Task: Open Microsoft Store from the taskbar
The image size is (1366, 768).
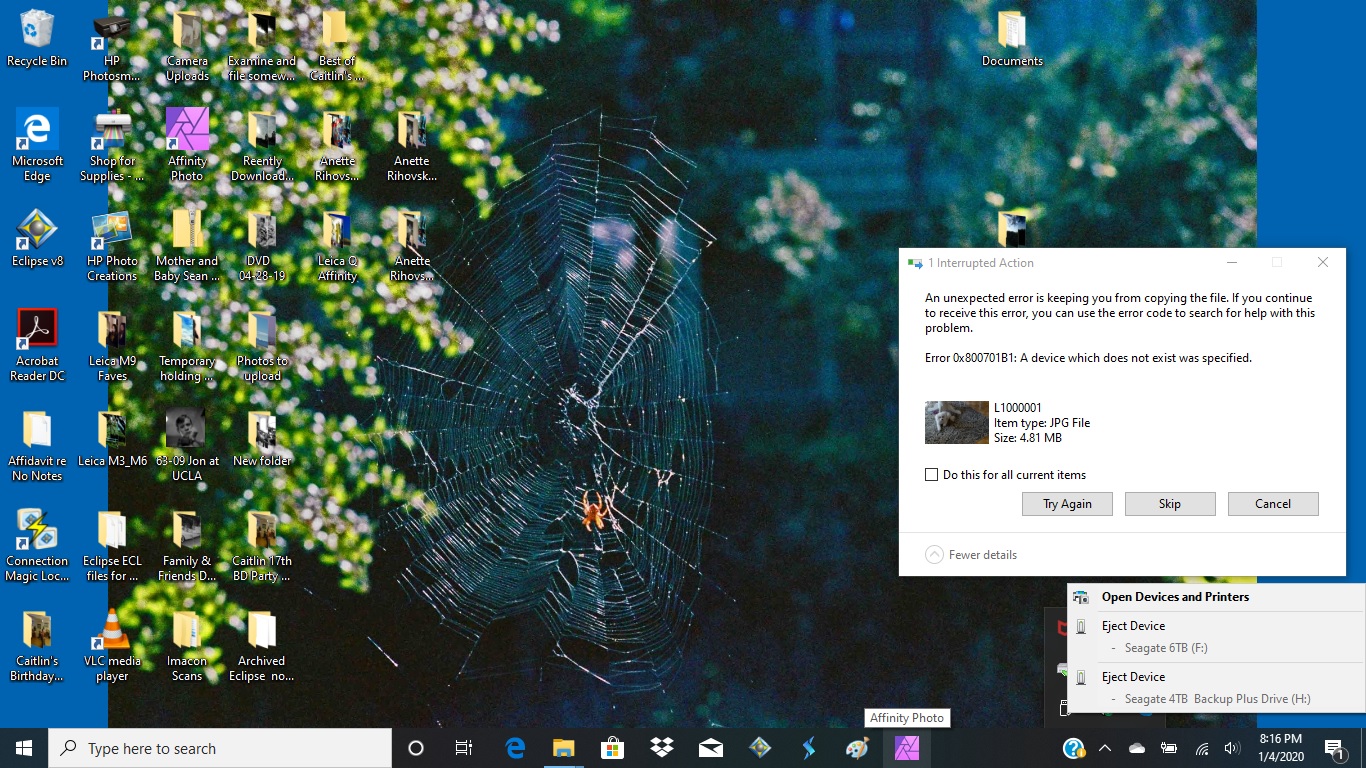Action: 612,748
